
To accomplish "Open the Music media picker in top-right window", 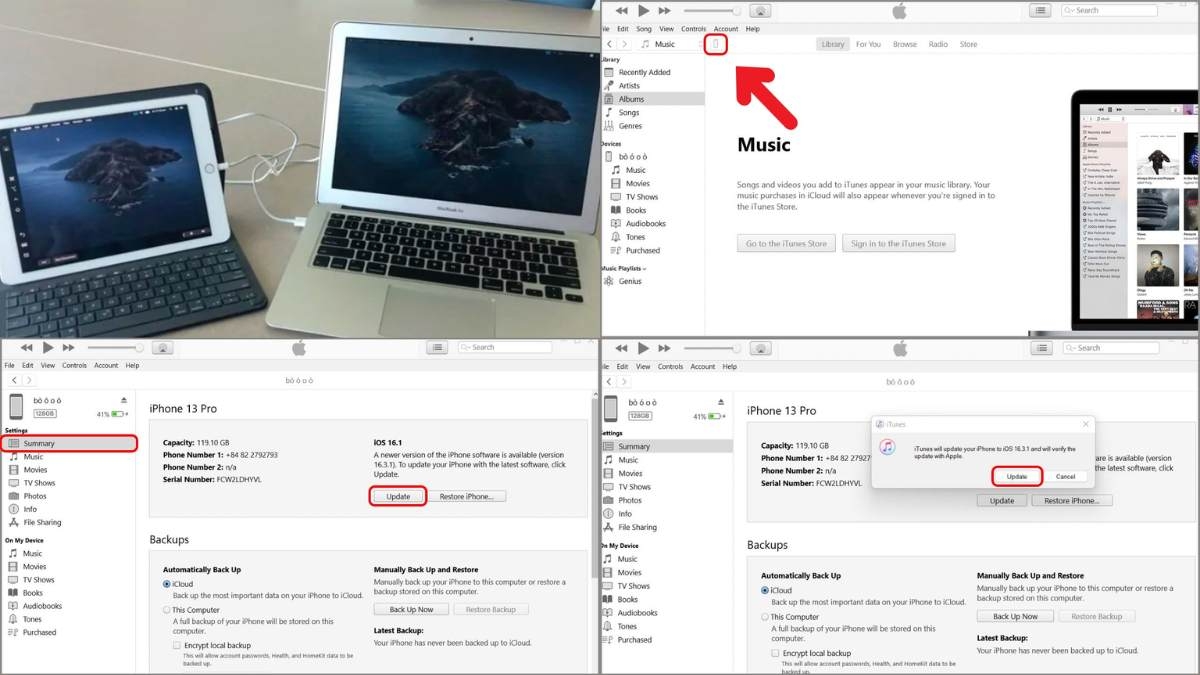I will click(670, 44).
